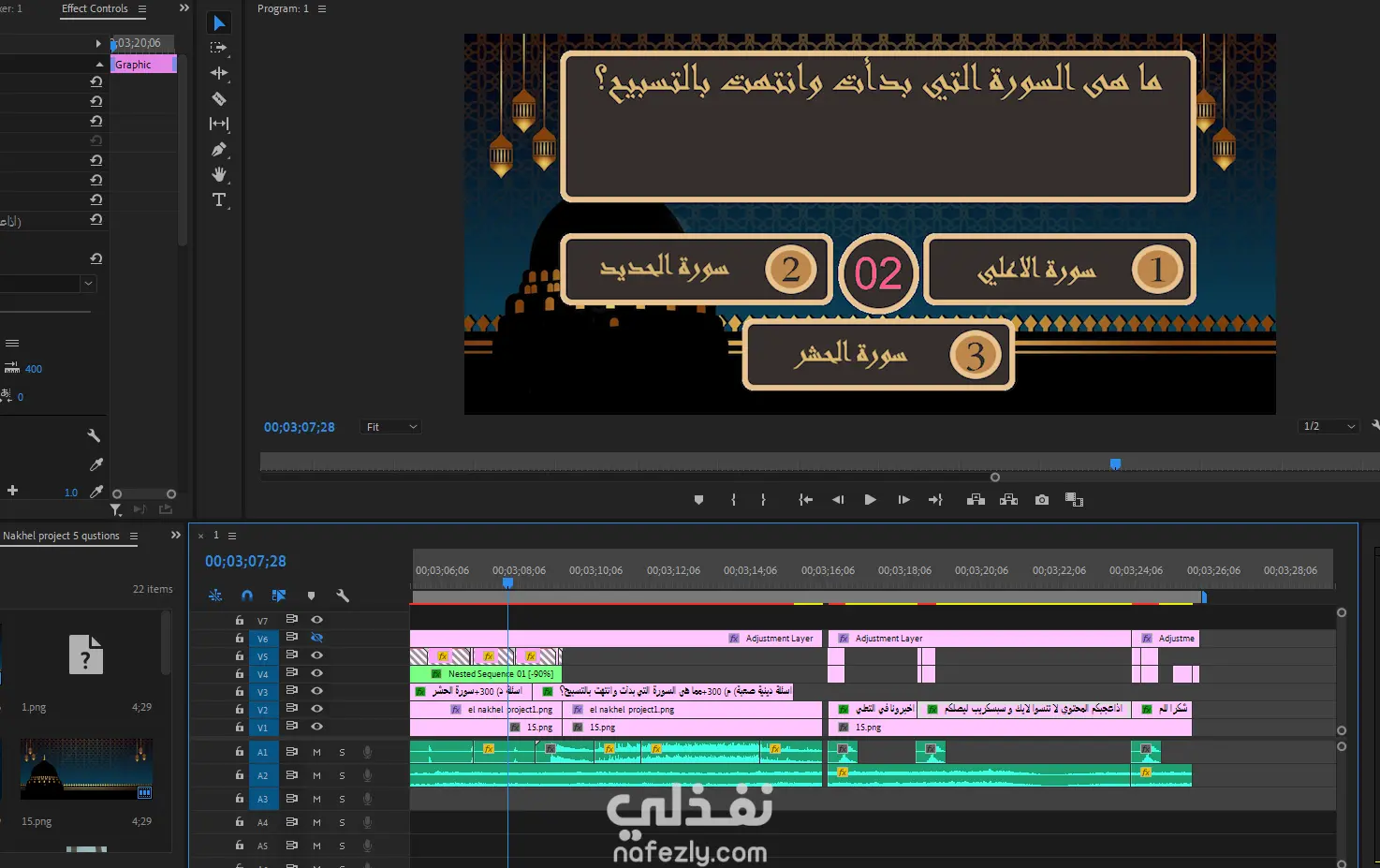Open the Fit zoom level dropdown
1380x868 pixels.
point(390,427)
